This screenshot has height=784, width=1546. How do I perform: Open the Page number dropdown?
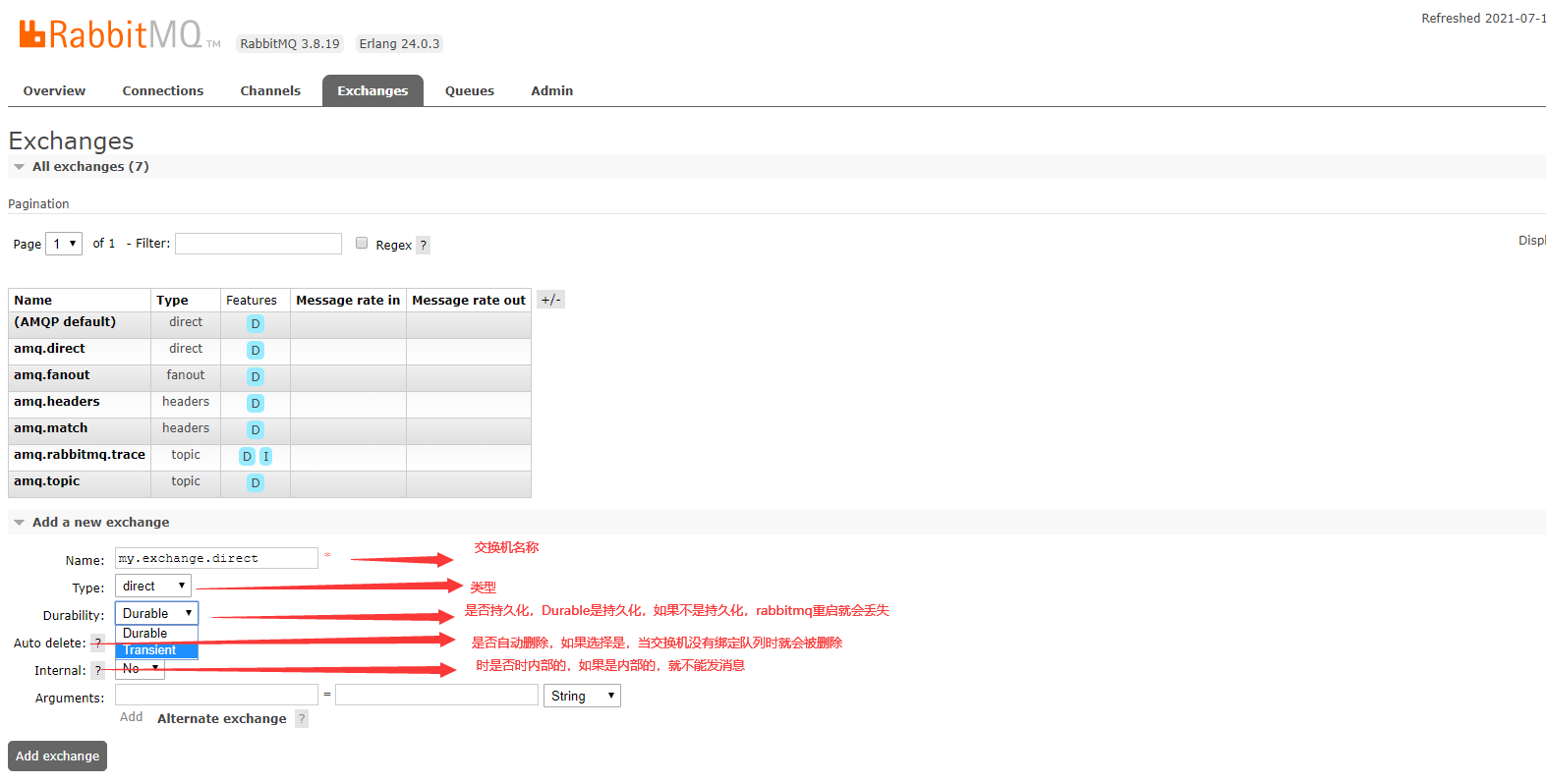click(64, 244)
